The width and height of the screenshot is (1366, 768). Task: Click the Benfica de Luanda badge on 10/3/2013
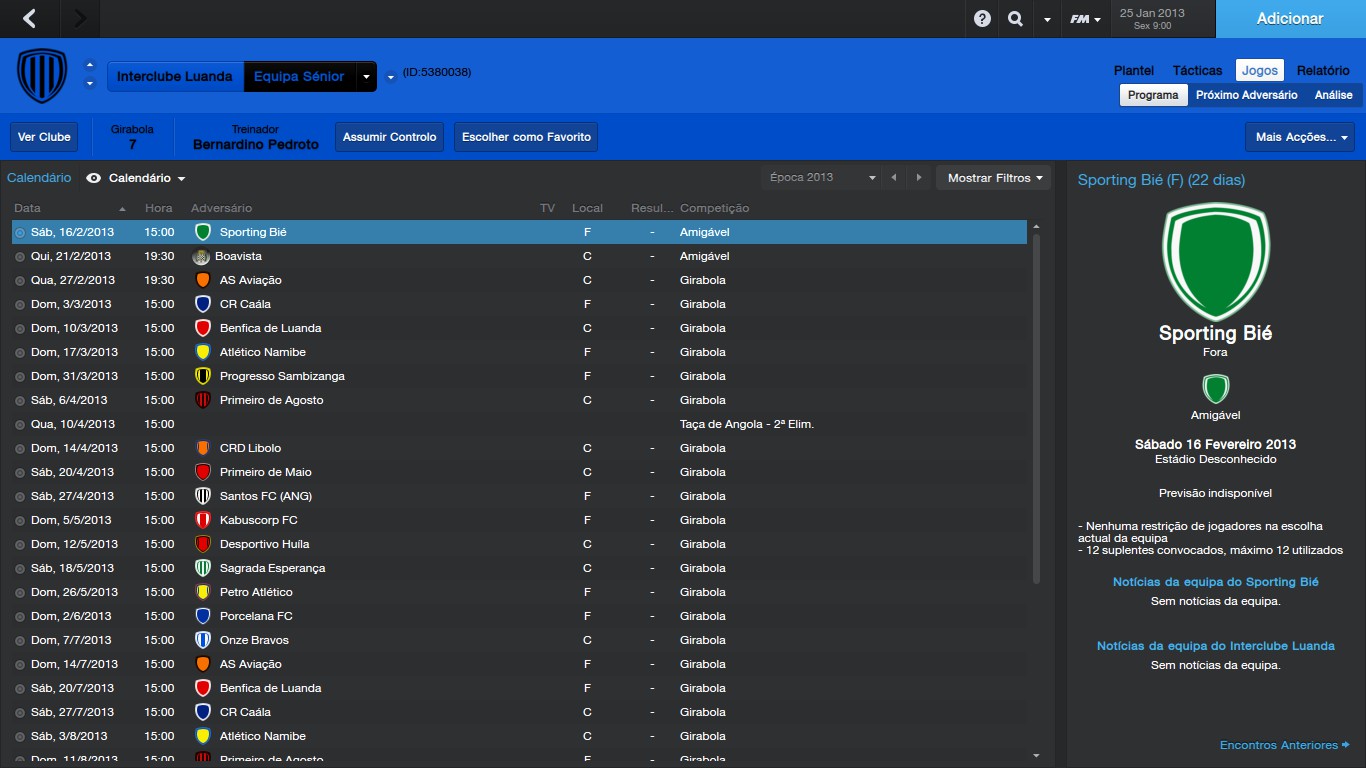click(x=203, y=328)
